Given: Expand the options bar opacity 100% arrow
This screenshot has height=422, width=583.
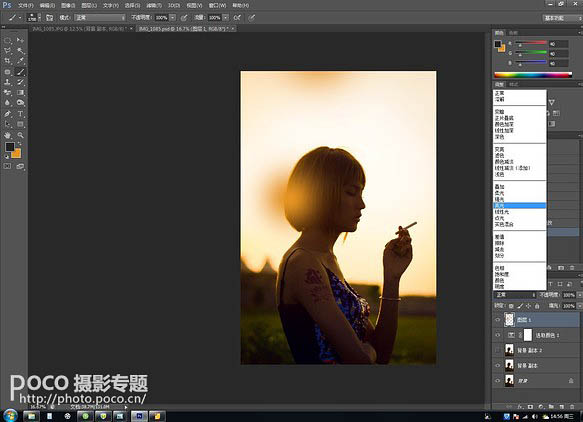Looking at the screenshot, I should (x=173, y=17).
